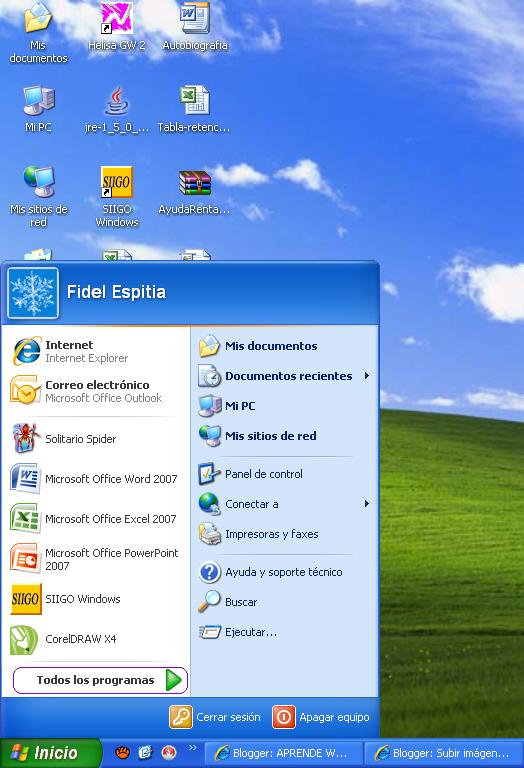Click the green CorelDRAW X4 icon

pyautogui.click(x=24, y=639)
